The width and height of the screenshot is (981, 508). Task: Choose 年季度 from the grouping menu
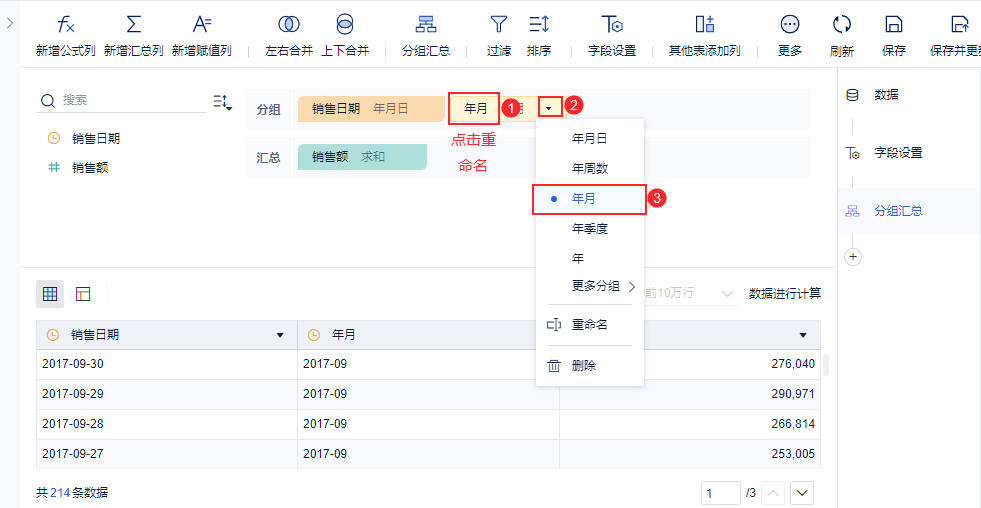[589, 228]
